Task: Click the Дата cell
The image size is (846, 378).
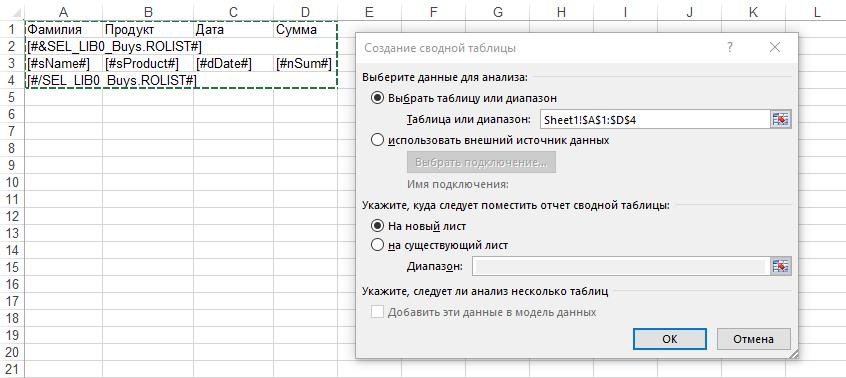Action: coord(233,30)
